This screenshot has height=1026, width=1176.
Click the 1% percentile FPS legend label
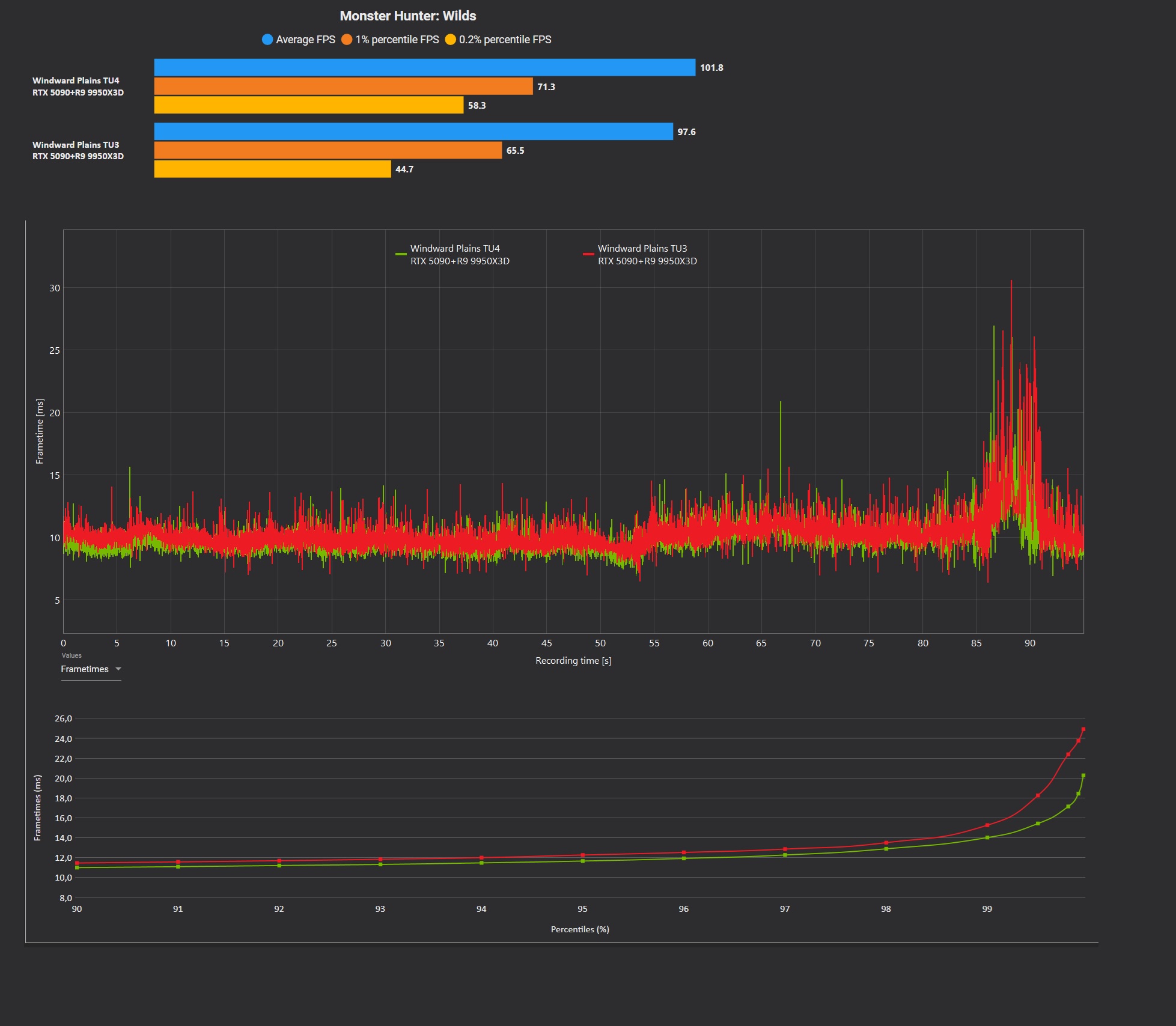coord(397,40)
